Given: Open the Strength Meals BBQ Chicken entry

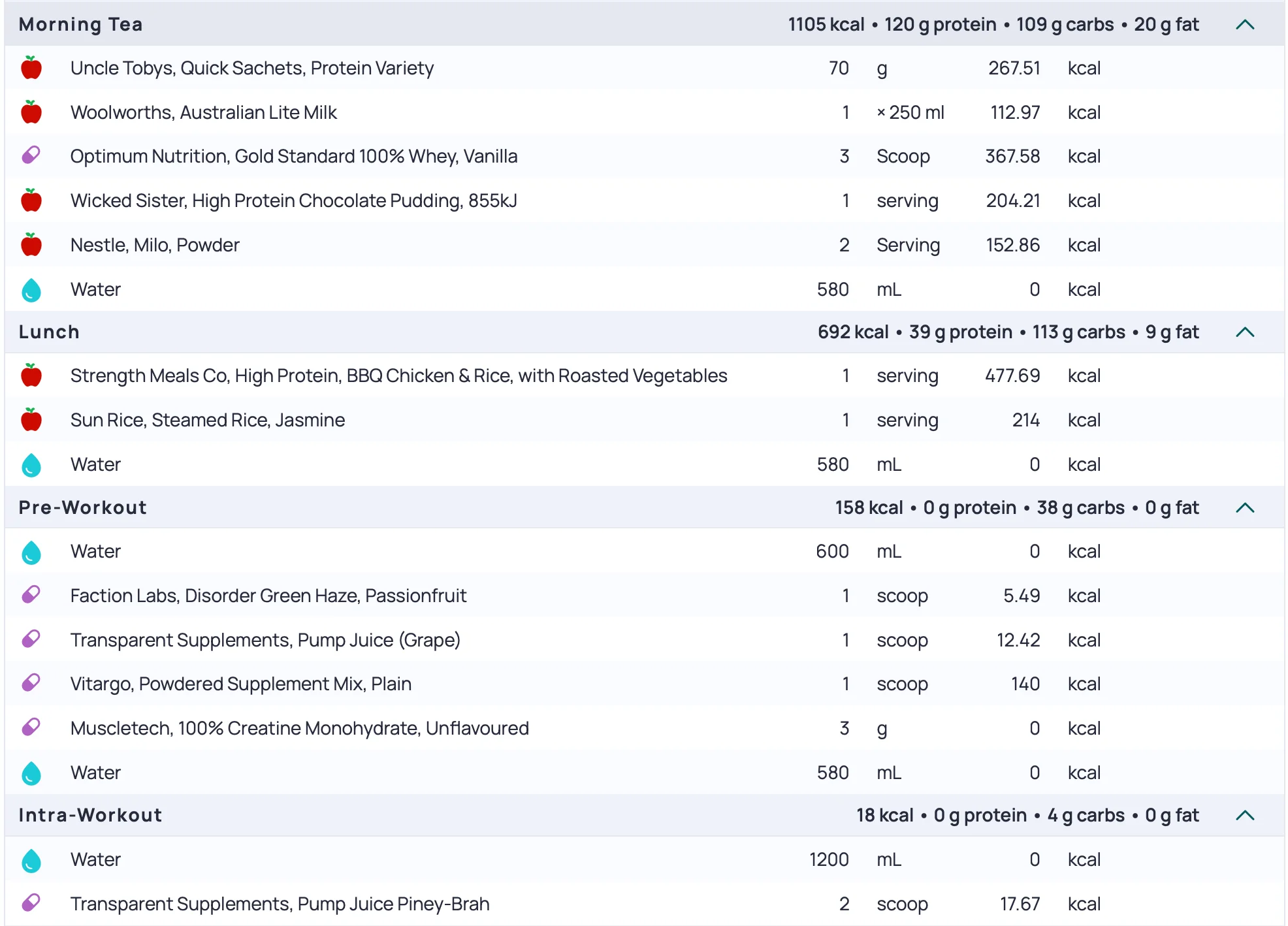Looking at the screenshot, I should click(398, 375).
